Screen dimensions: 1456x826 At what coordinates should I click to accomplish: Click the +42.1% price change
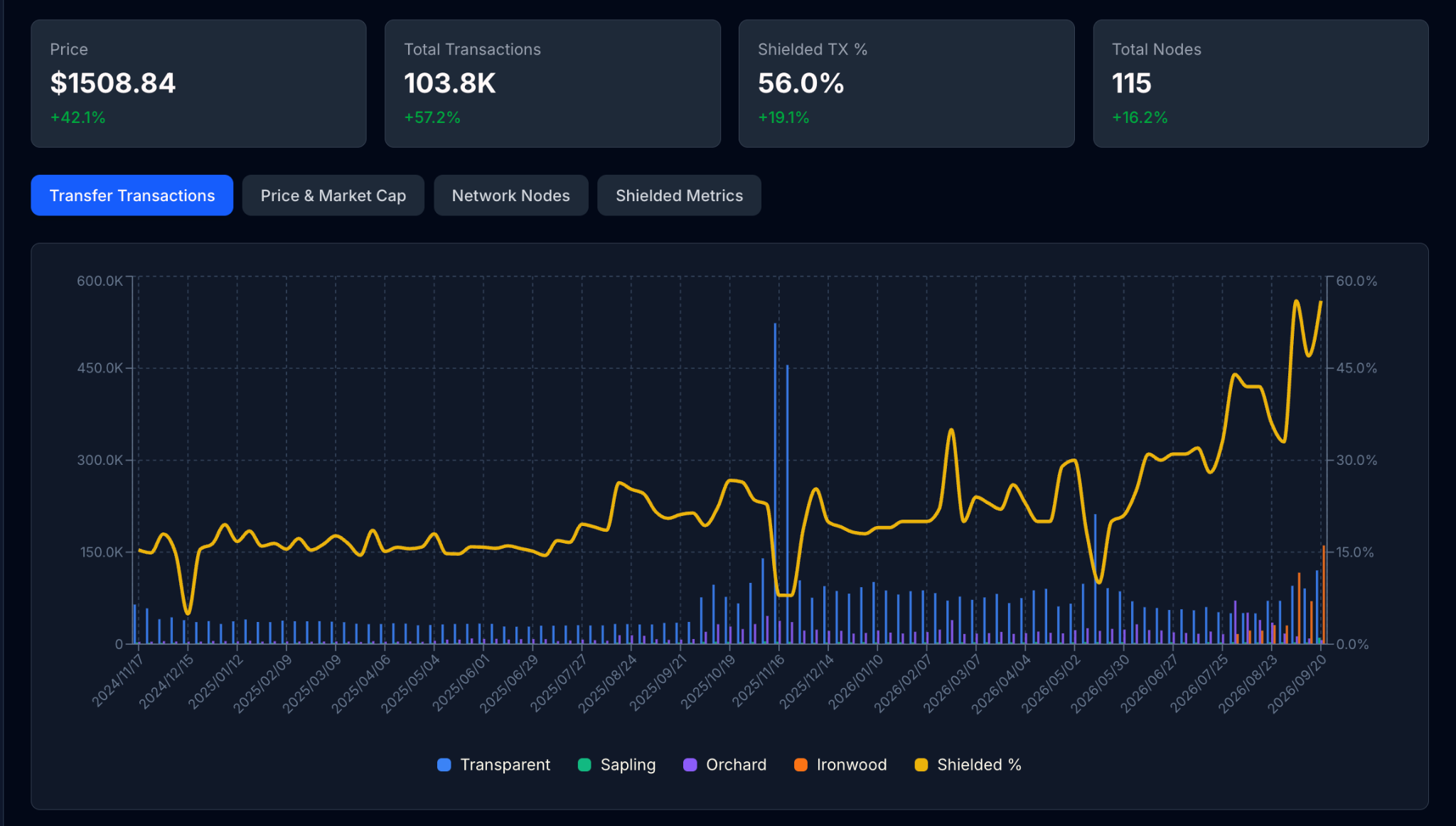tap(77, 117)
